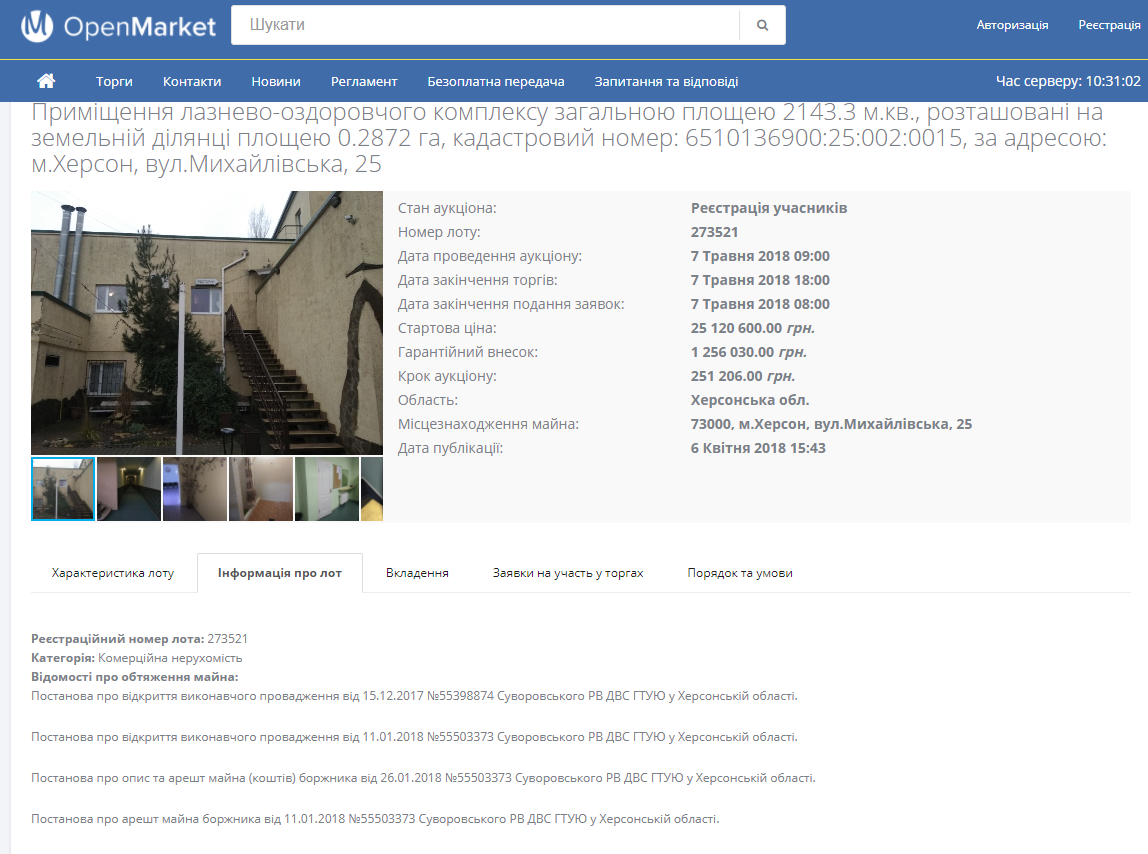Click Категорія: Комерційна нерухомість line
Image resolution: width=1148 pixels, height=854 pixels.
click(136, 658)
